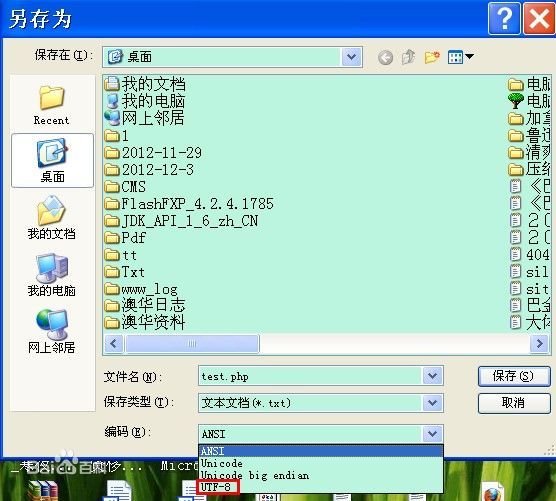
Task: Go back with the back arrow icon
Action: (385, 57)
